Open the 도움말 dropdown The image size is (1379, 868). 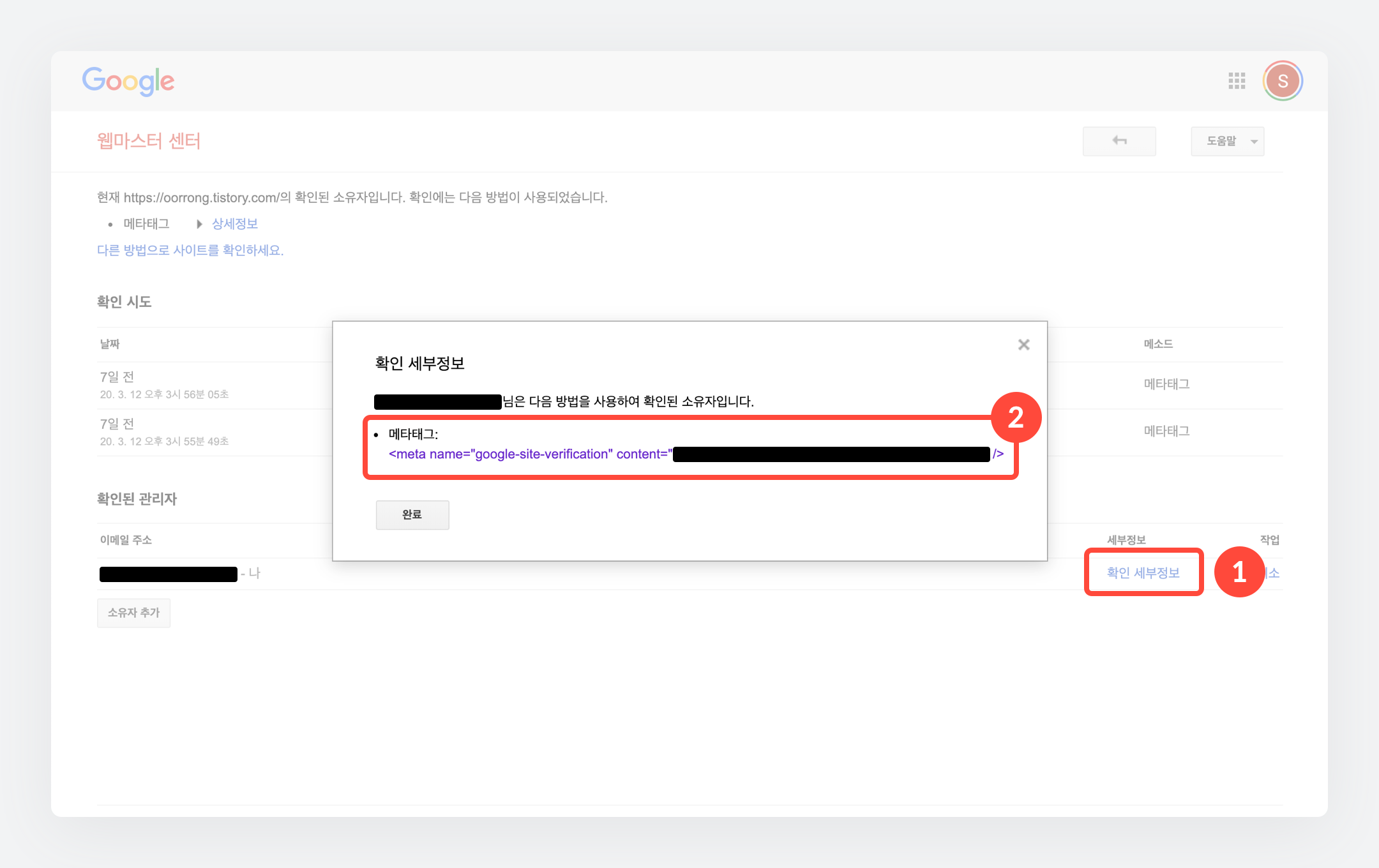(1227, 141)
